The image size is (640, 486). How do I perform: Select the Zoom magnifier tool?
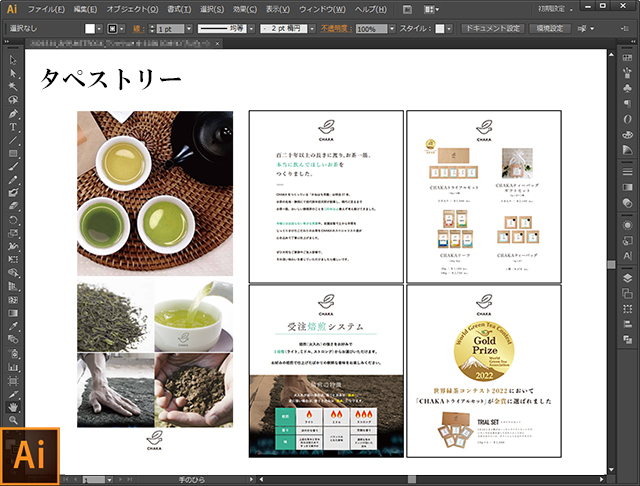13,419
